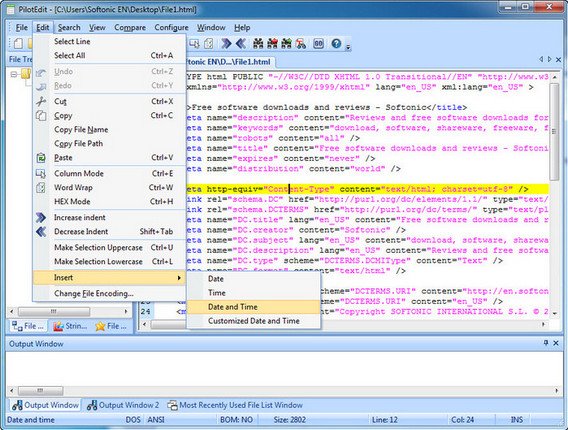Image resolution: width=568 pixels, height=430 pixels.
Task: Click the binoculars icon with red mark
Action: pyautogui.click(x=272, y=44)
